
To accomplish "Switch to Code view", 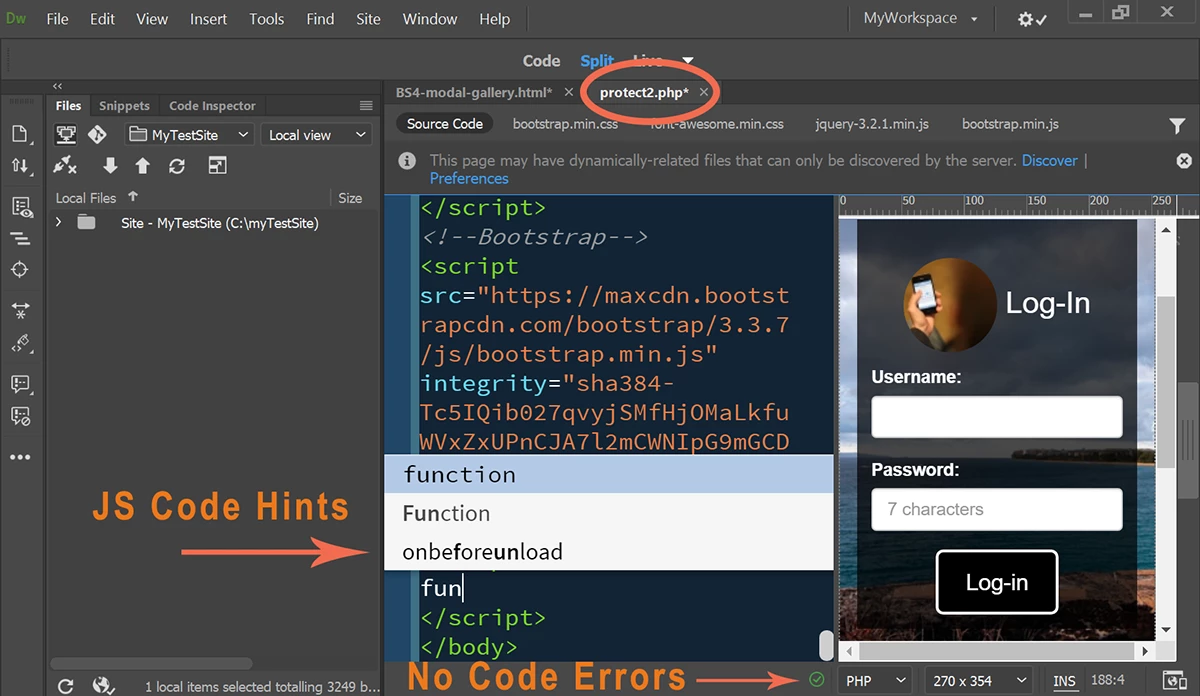I will coord(541,61).
